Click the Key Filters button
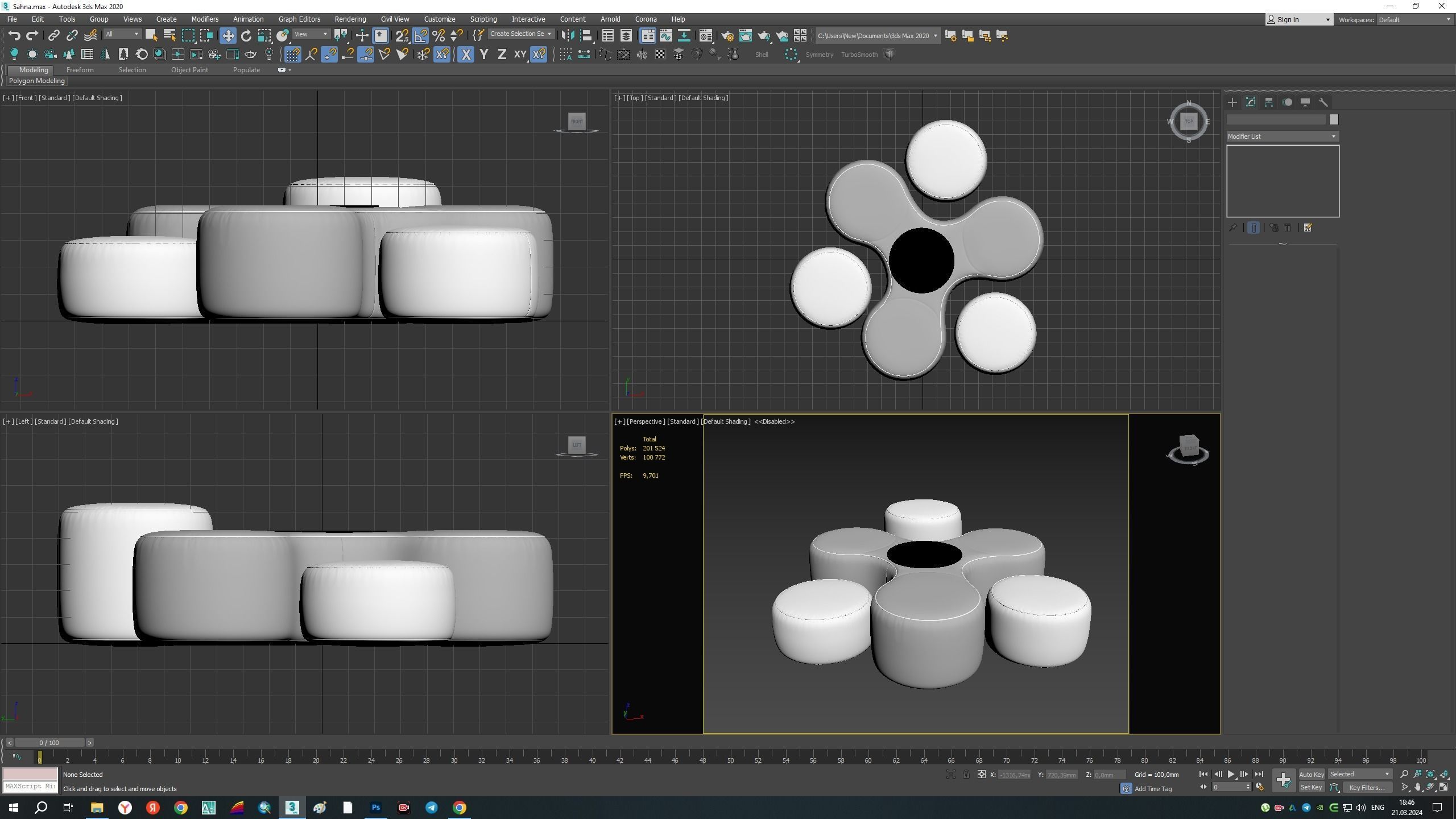 [1367, 788]
